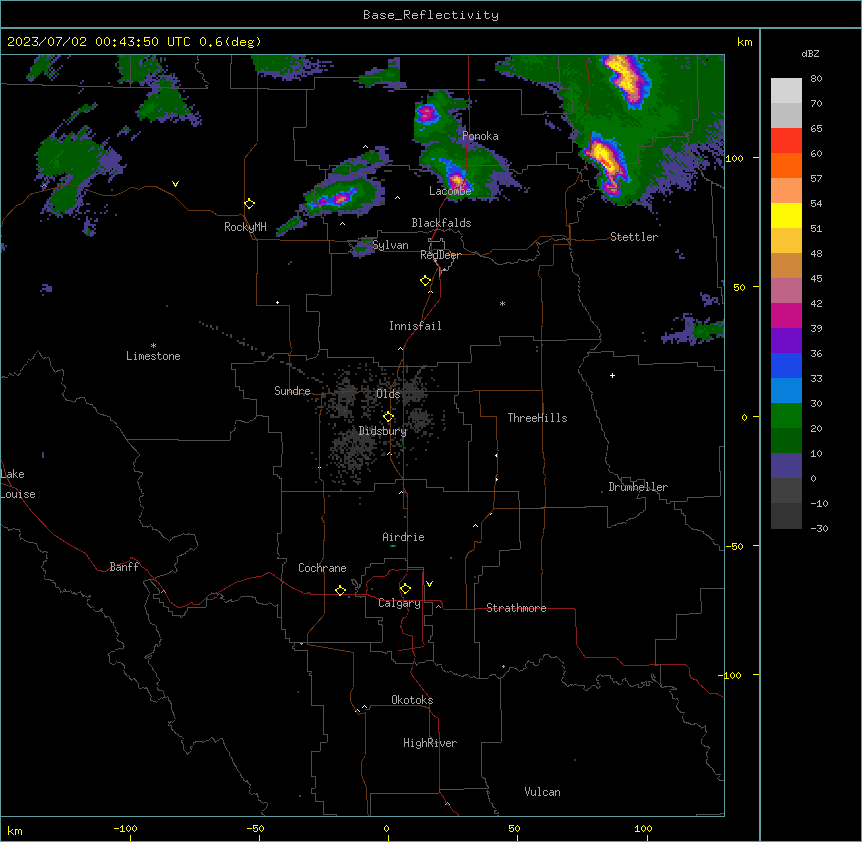Screen dimensions: 862x842
Task: Click the 48 to 45 dBZ brown swatch
Action: point(786,265)
